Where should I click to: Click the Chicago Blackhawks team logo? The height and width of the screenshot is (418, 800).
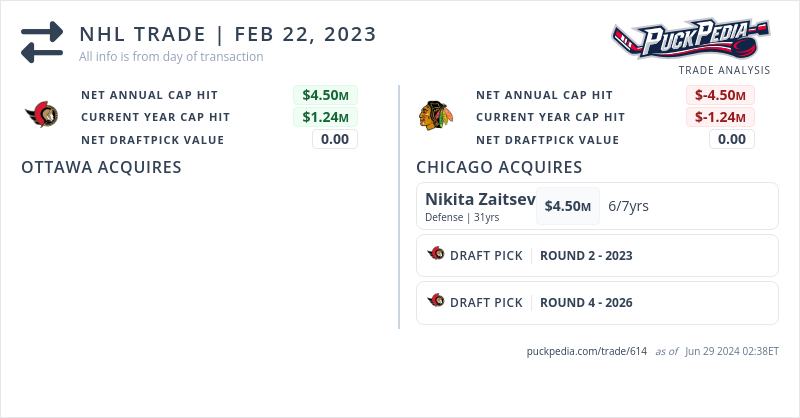point(433,116)
